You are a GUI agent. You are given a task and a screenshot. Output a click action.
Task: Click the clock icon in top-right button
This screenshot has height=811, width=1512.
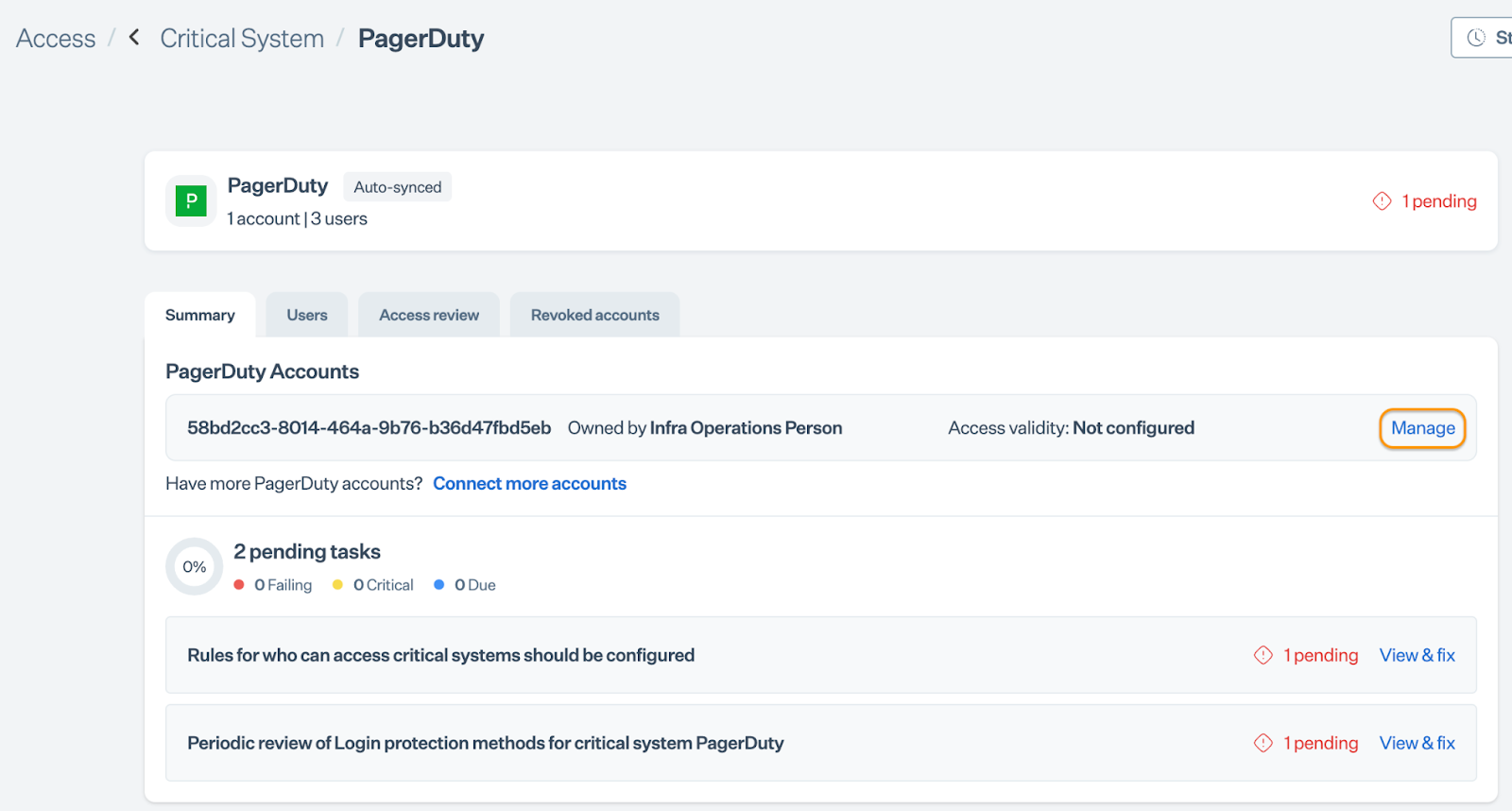1476,38
